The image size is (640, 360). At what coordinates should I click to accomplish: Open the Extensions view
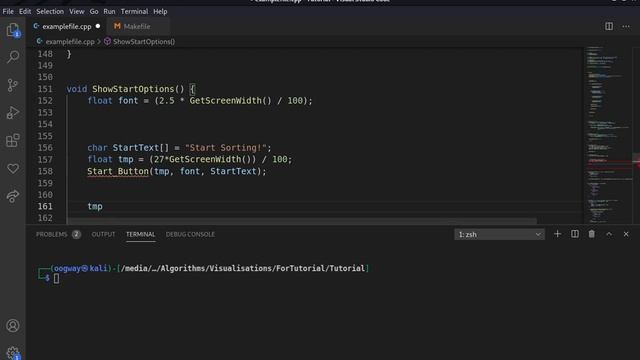coord(13,140)
